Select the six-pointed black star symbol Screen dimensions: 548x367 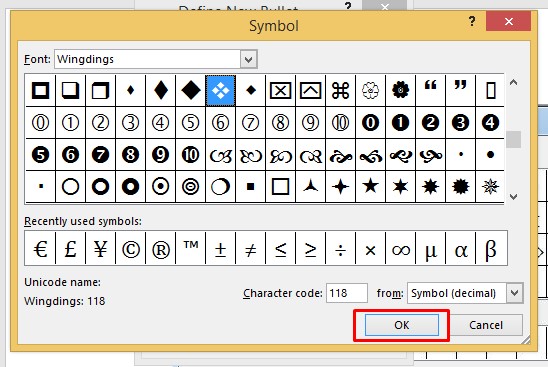tap(401, 187)
